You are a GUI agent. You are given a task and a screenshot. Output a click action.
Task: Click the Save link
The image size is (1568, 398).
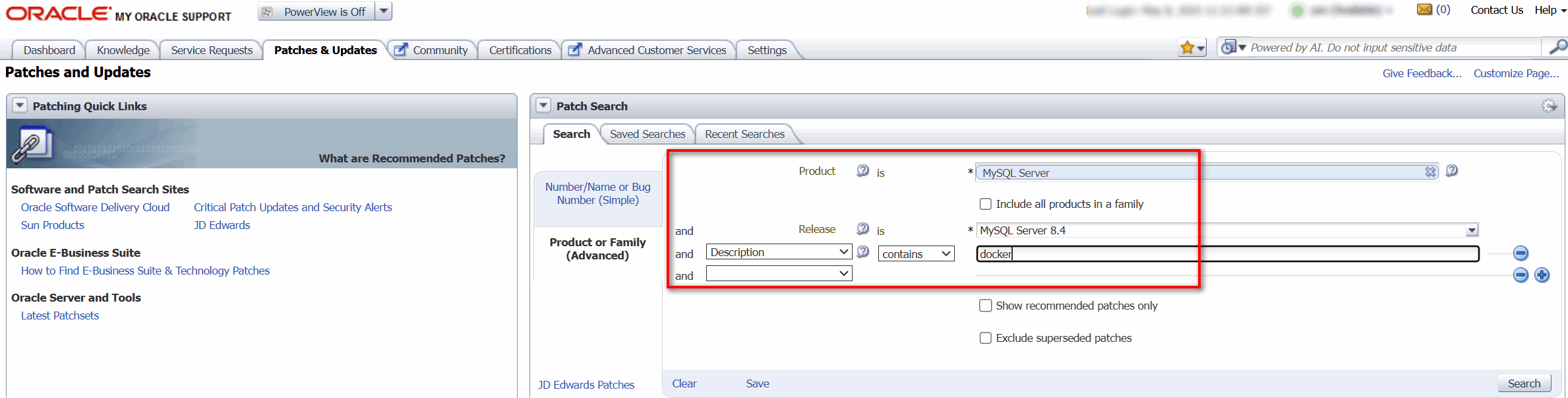pyautogui.click(x=758, y=383)
